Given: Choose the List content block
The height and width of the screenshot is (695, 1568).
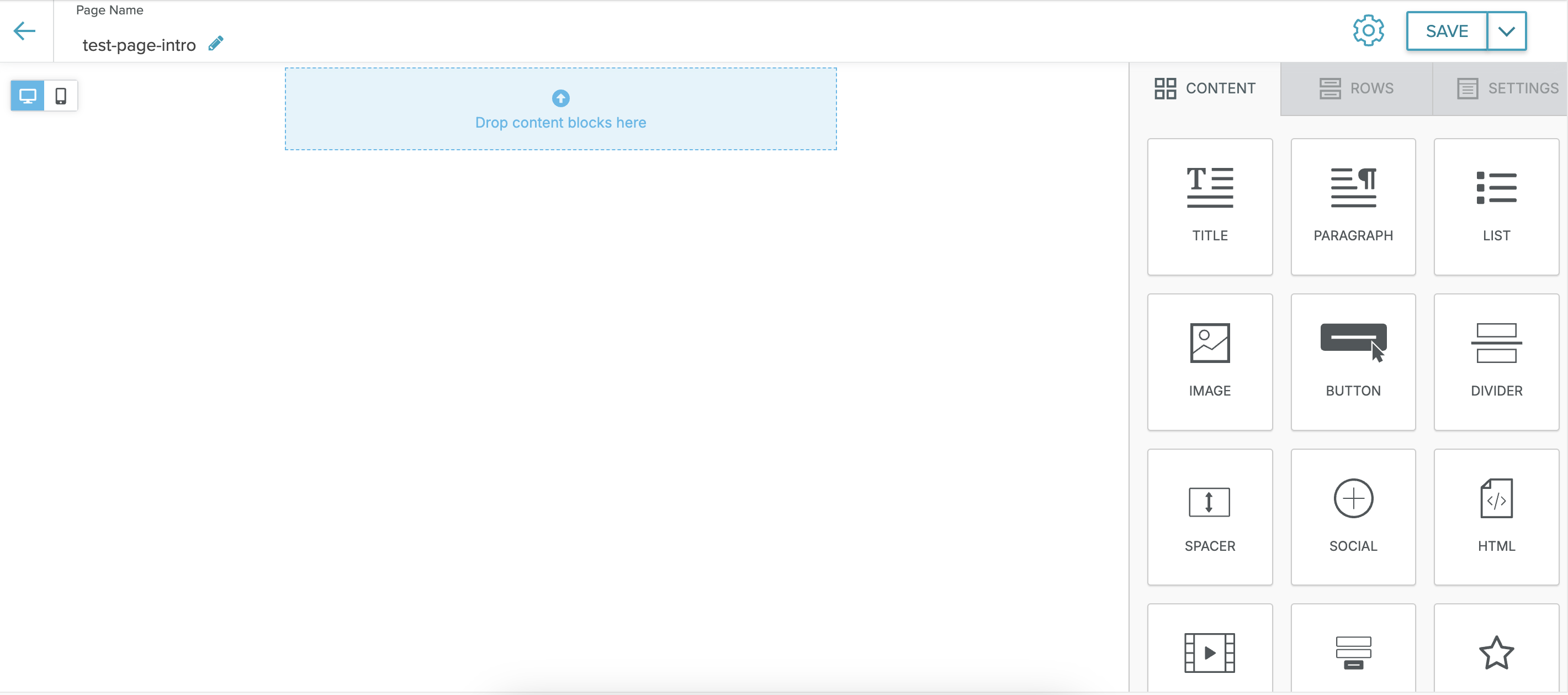Looking at the screenshot, I should coord(1496,207).
